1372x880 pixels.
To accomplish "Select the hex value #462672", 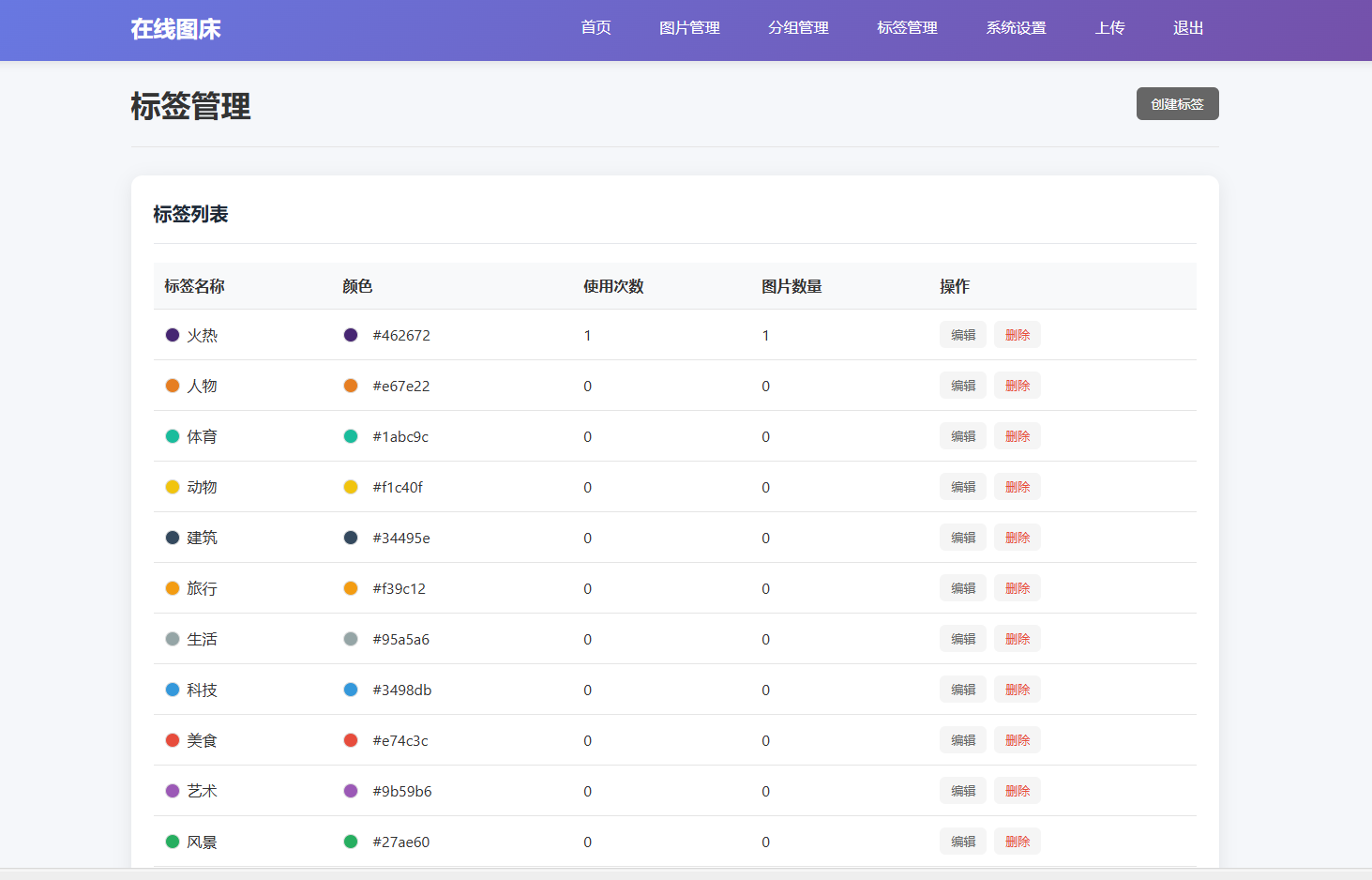I will pyautogui.click(x=401, y=335).
